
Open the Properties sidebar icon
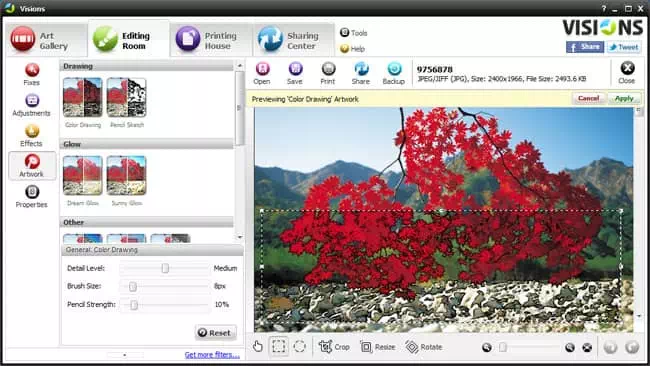tap(32, 196)
